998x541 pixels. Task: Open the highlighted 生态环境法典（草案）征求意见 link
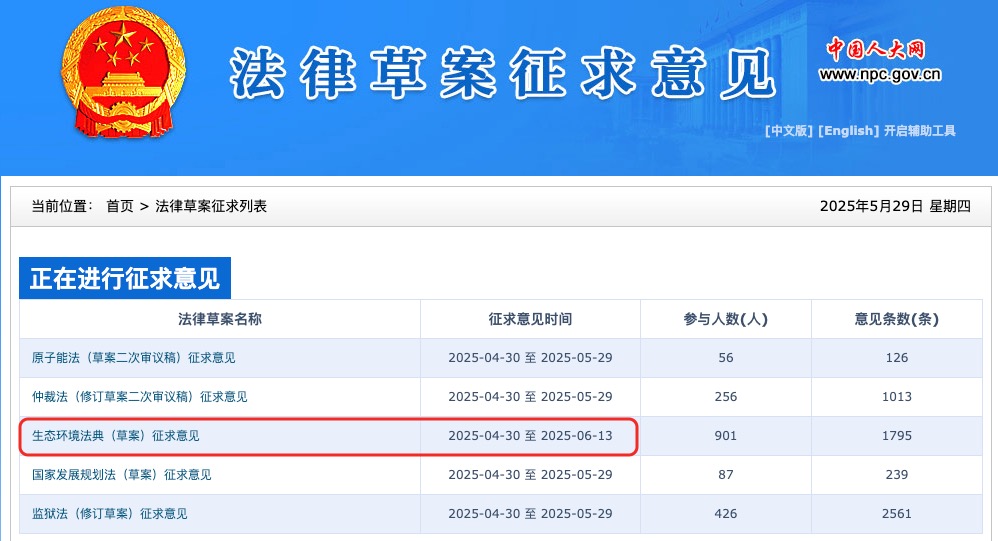click(115, 436)
